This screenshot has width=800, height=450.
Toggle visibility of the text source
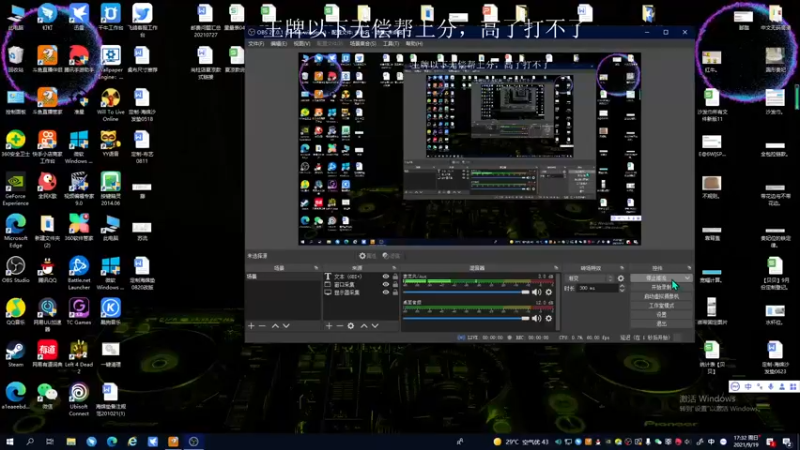coord(386,277)
